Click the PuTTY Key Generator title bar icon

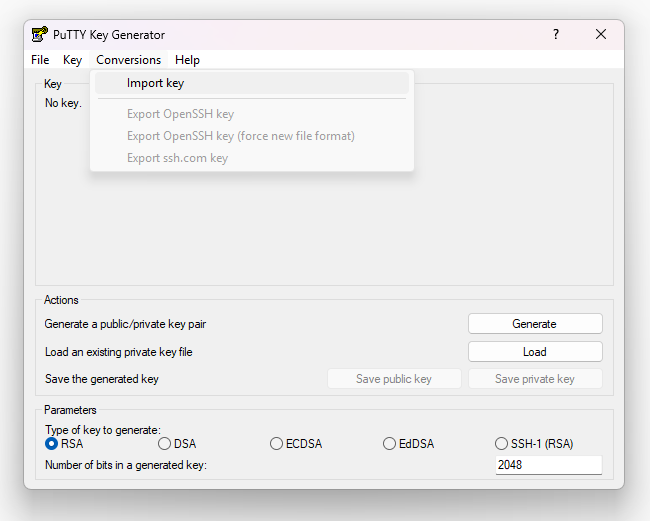click(x=40, y=34)
